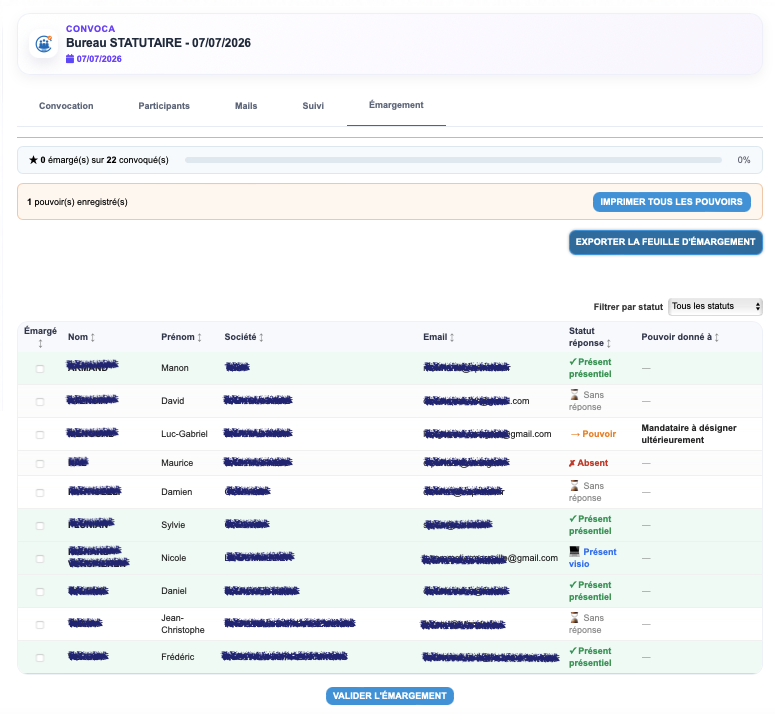
Task: Toggle the Émargé checkbox for Nicole
Action: point(40,558)
